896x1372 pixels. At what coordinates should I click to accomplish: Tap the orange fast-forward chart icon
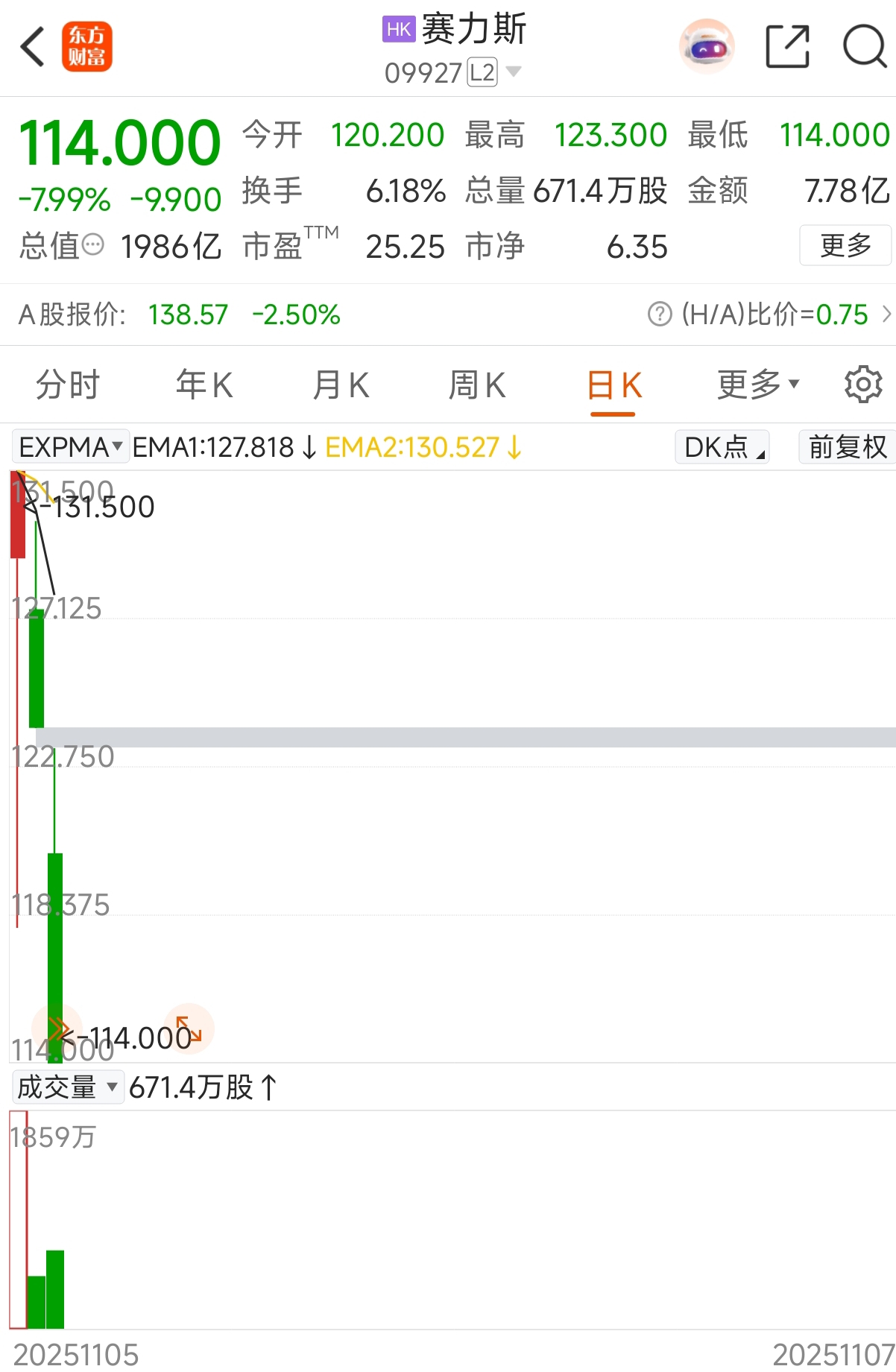[x=57, y=1028]
